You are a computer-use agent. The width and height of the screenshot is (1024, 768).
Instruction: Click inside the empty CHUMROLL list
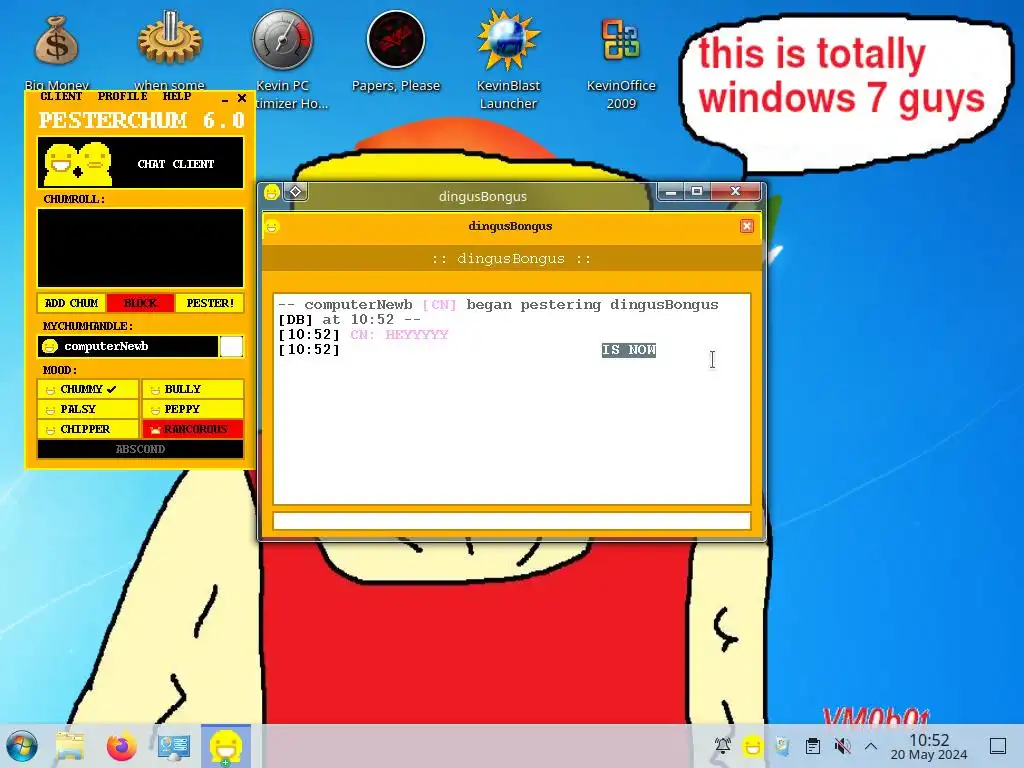pyautogui.click(x=140, y=248)
